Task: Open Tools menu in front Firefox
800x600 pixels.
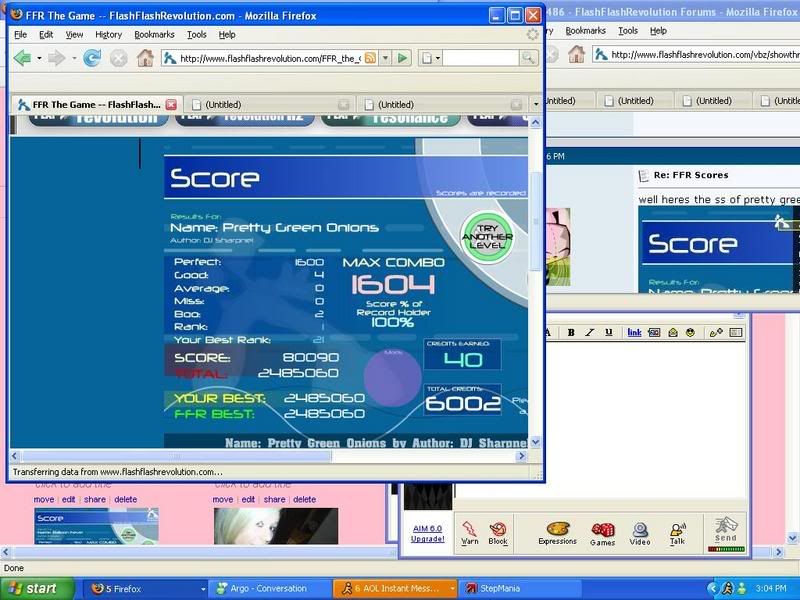Action: tap(196, 35)
